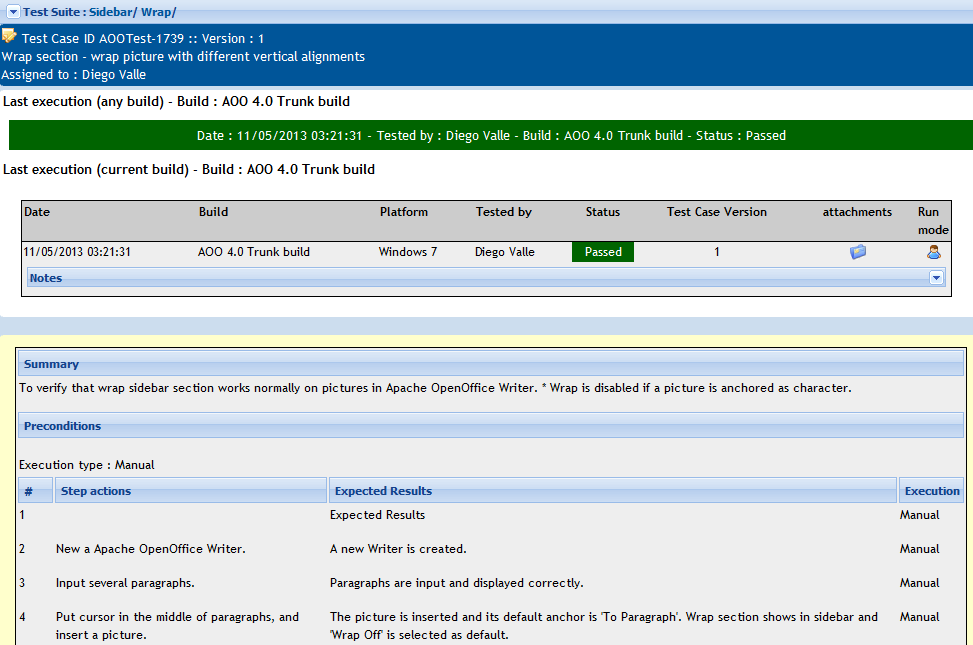Click the Build column header
973x645 pixels.
pos(213,212)
